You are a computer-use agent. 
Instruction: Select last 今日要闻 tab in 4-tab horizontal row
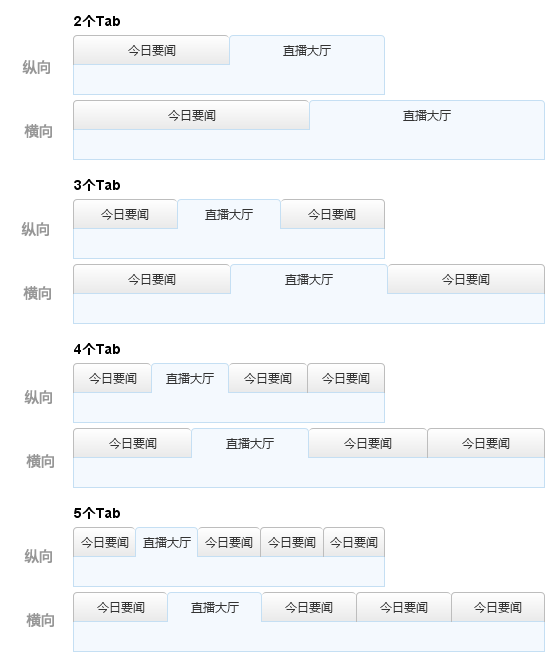486,443
